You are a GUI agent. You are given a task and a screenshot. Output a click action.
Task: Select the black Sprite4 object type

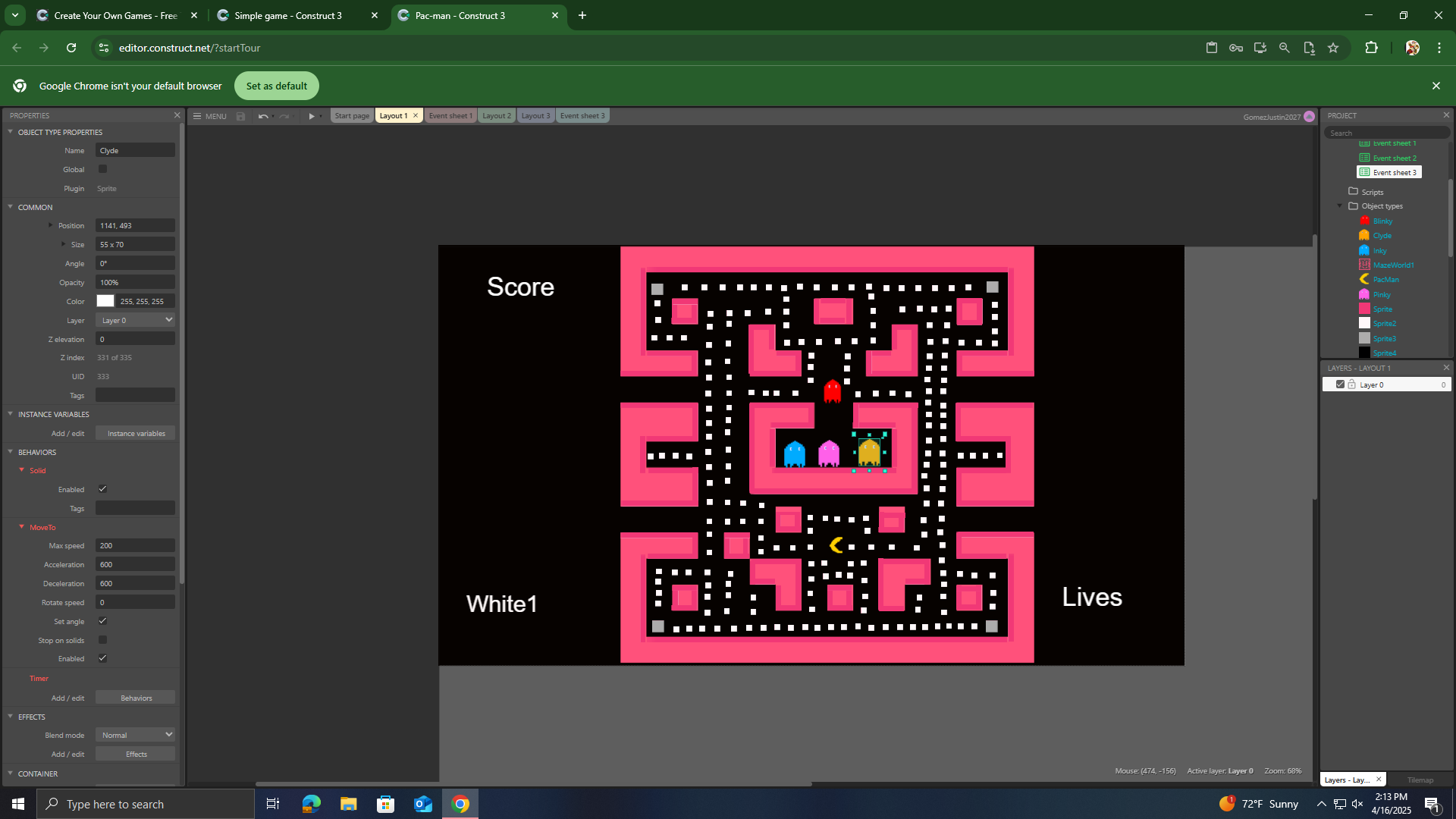point(1383,353)
